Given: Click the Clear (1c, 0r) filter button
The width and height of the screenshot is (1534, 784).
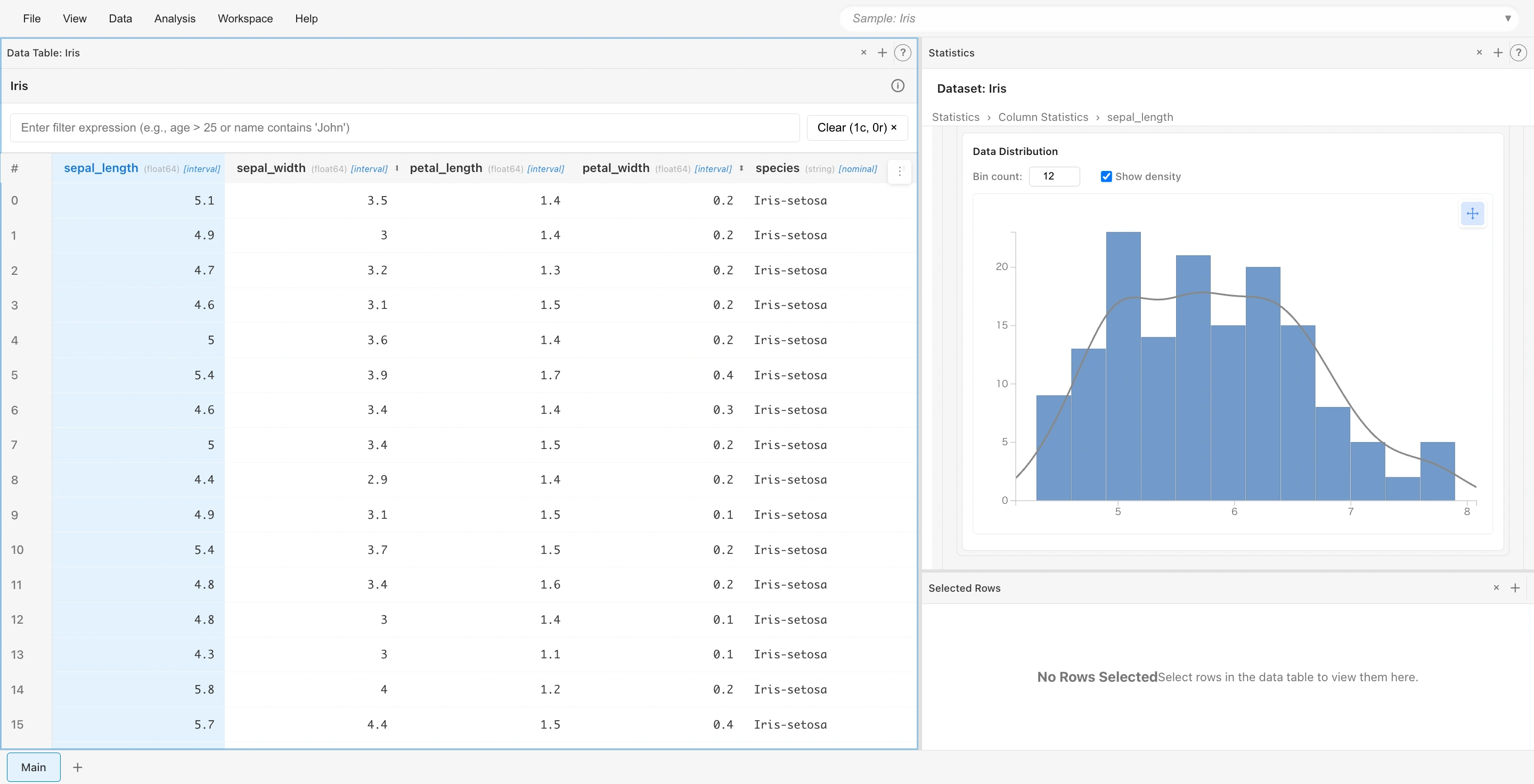Looking at the screenshot, I should 856,127.
